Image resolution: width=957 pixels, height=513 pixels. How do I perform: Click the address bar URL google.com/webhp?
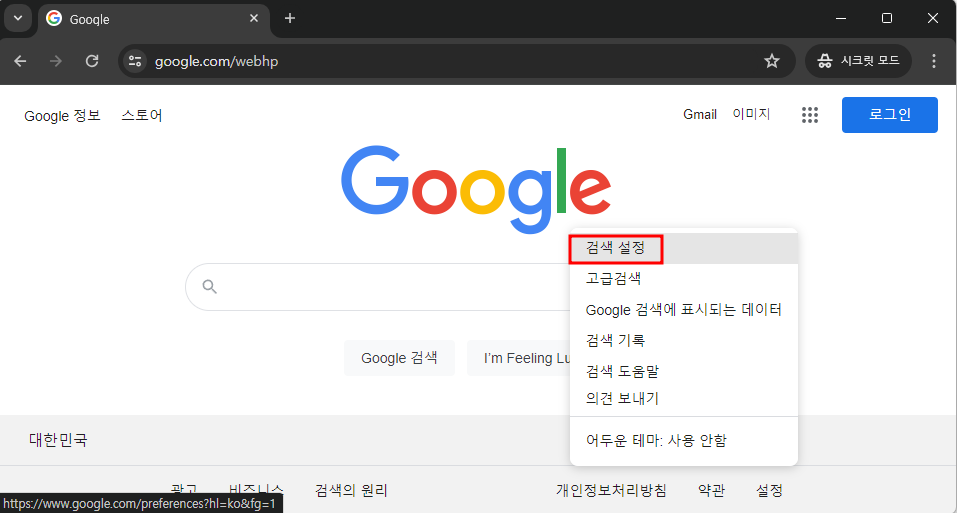tap(216, 62)
